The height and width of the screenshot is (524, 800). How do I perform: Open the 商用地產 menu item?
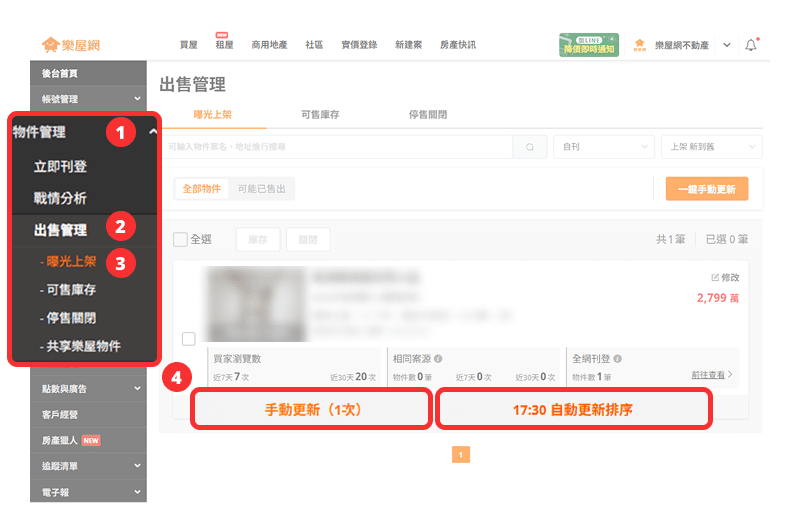(269, 45)
